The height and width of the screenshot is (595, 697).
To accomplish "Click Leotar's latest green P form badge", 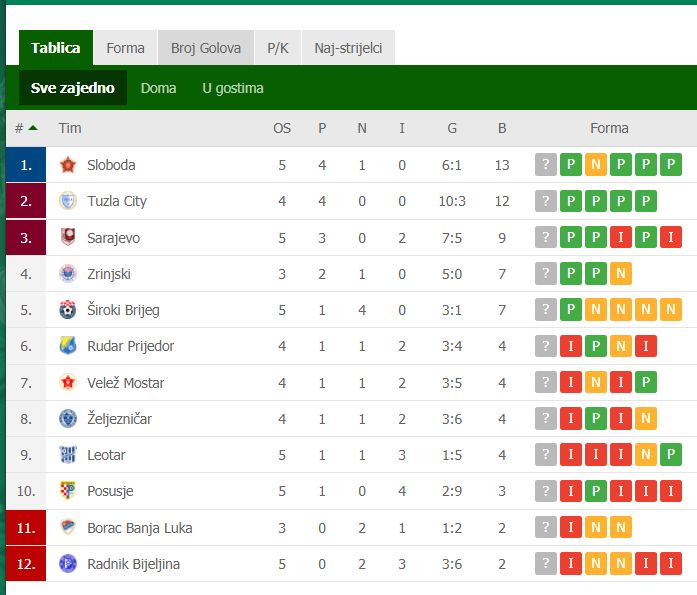I will (671, 454).
